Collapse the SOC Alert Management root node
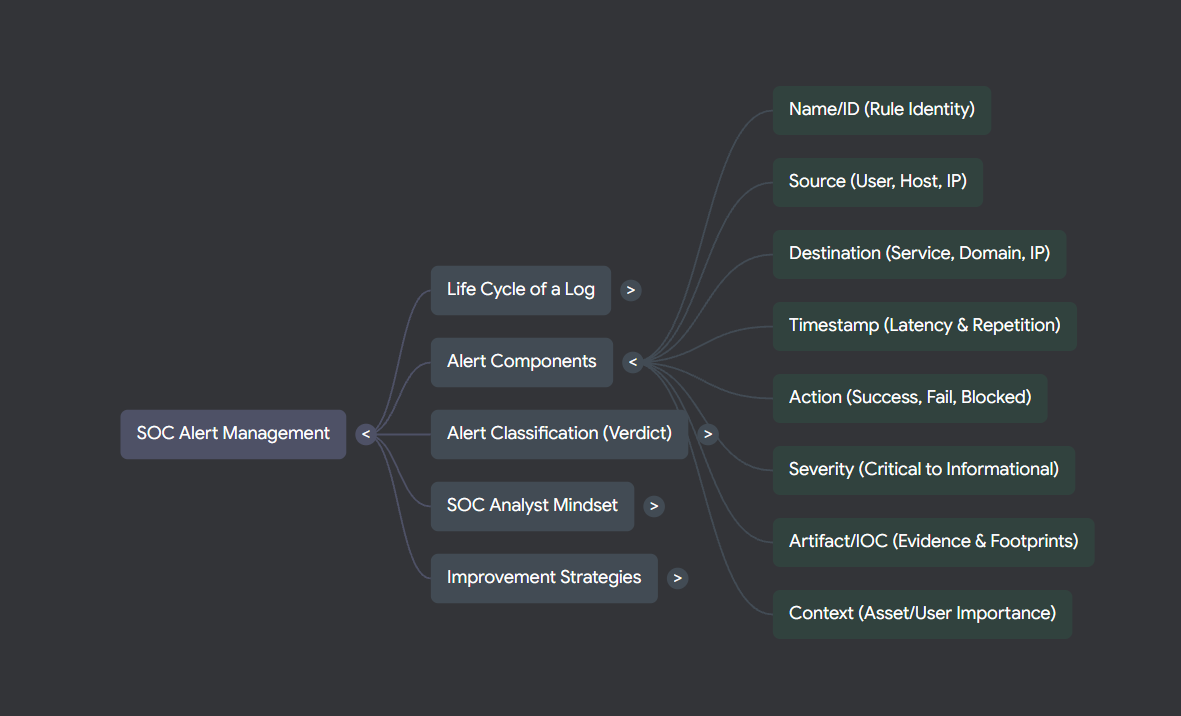This screenshot has height=716, width=1181. (x=365, y=433)
